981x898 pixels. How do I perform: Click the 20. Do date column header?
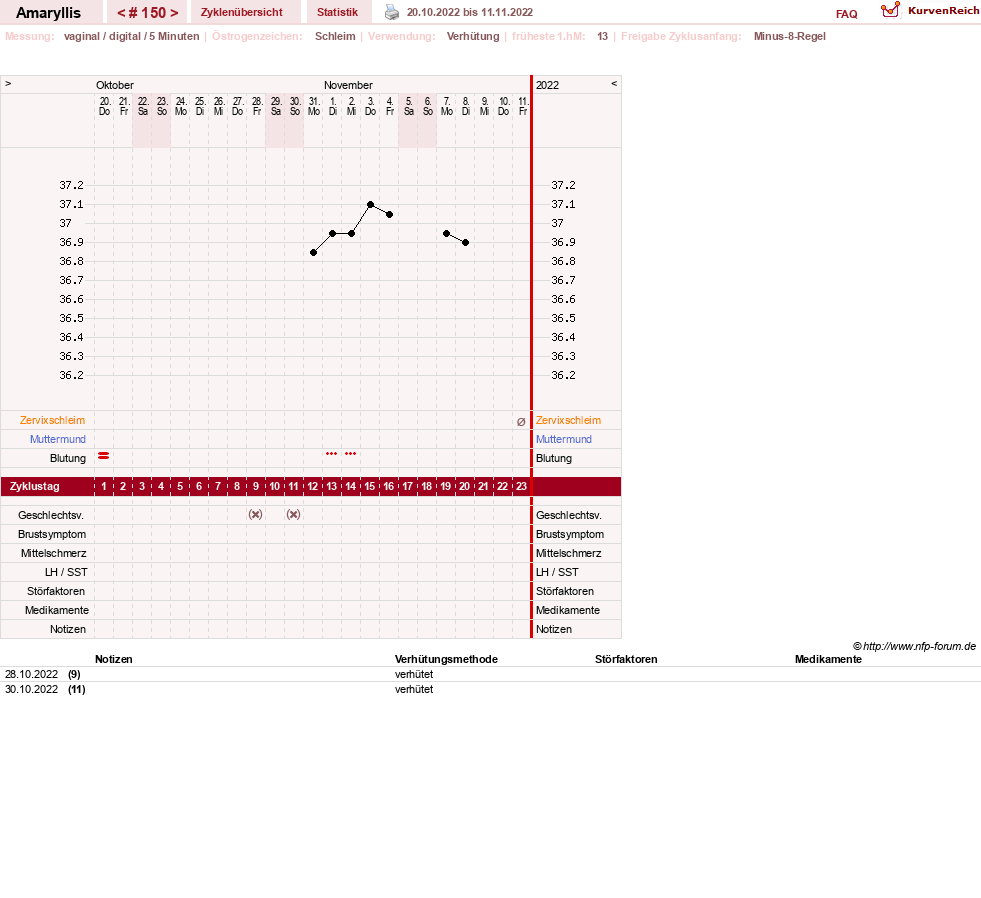click(104, 106)
